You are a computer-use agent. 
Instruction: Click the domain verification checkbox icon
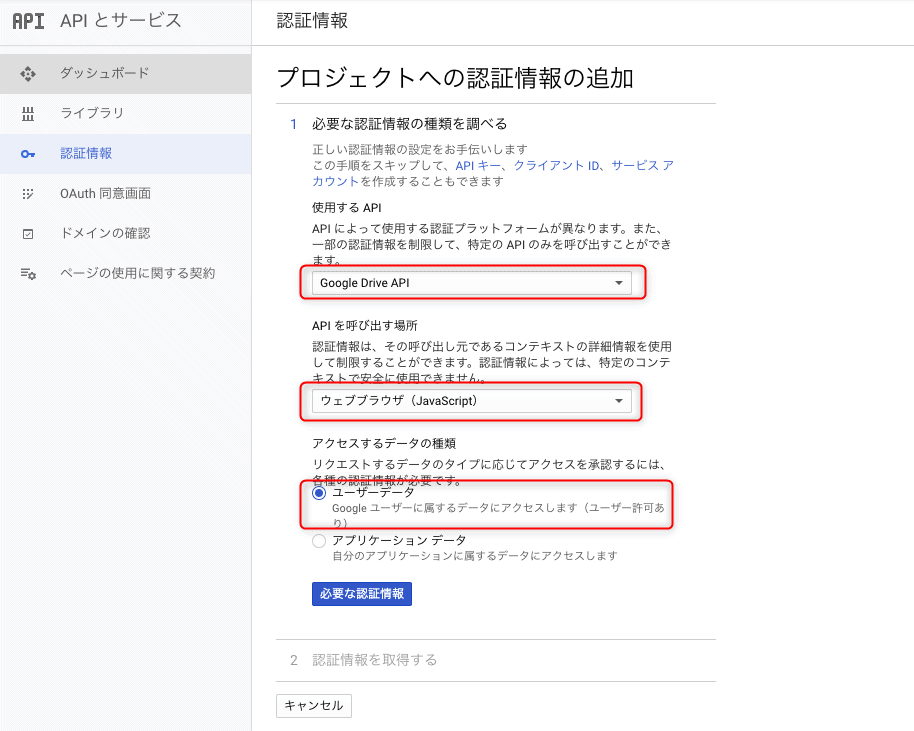(x=28, y=233)
